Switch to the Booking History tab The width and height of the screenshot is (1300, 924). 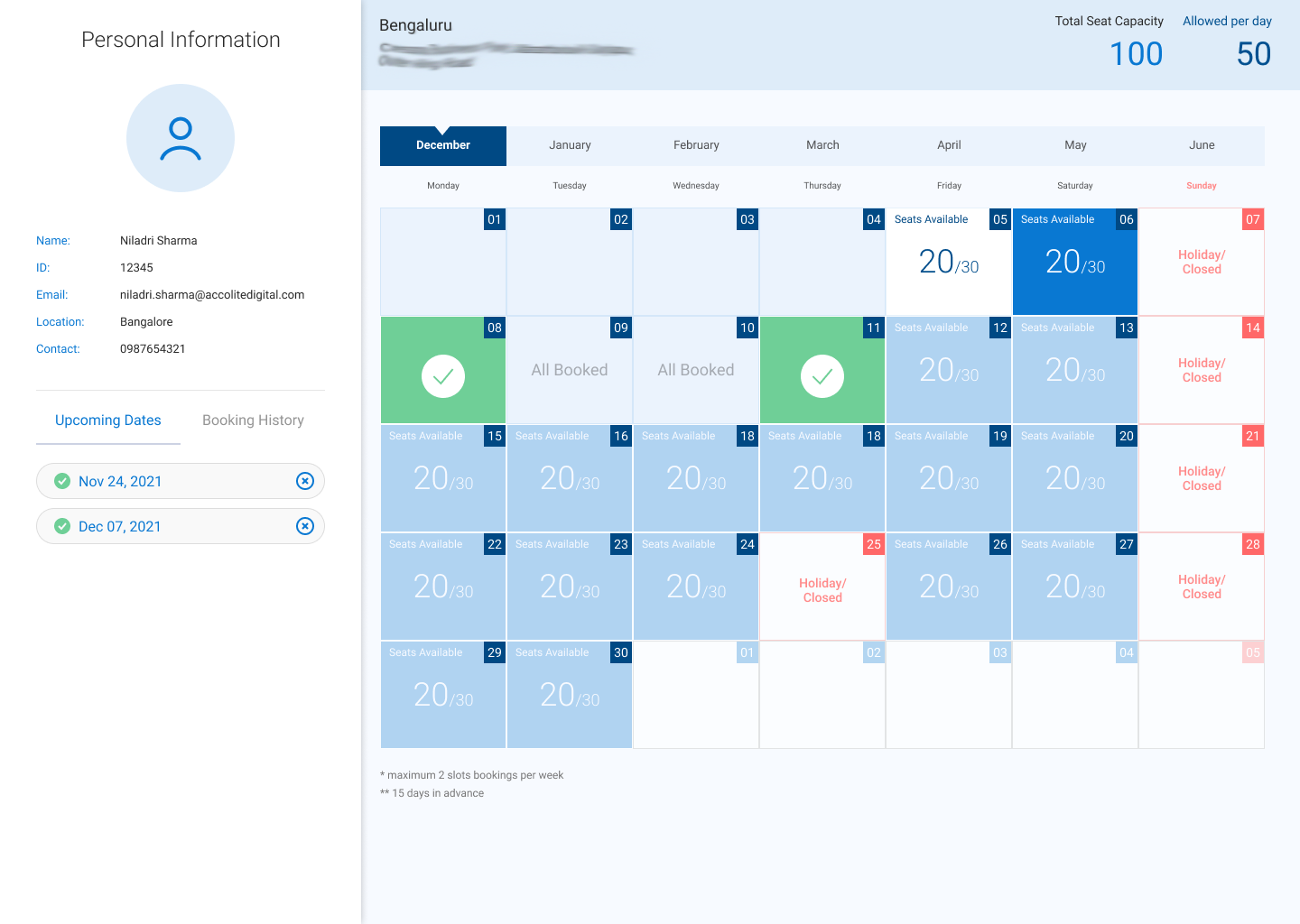pyautogui.click(x=253, y=420)
